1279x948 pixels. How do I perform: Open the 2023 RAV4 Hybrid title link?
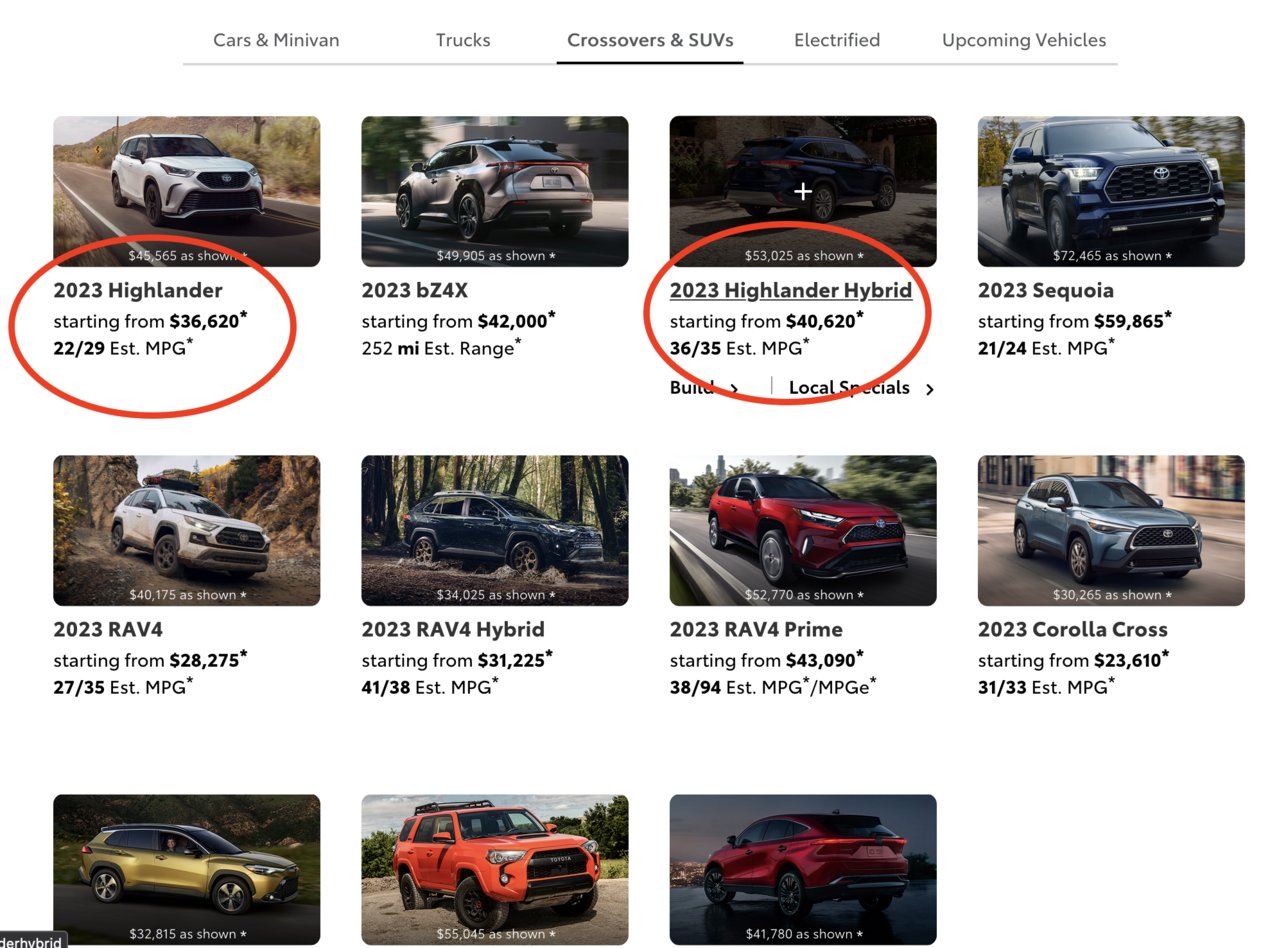point(453,629)
